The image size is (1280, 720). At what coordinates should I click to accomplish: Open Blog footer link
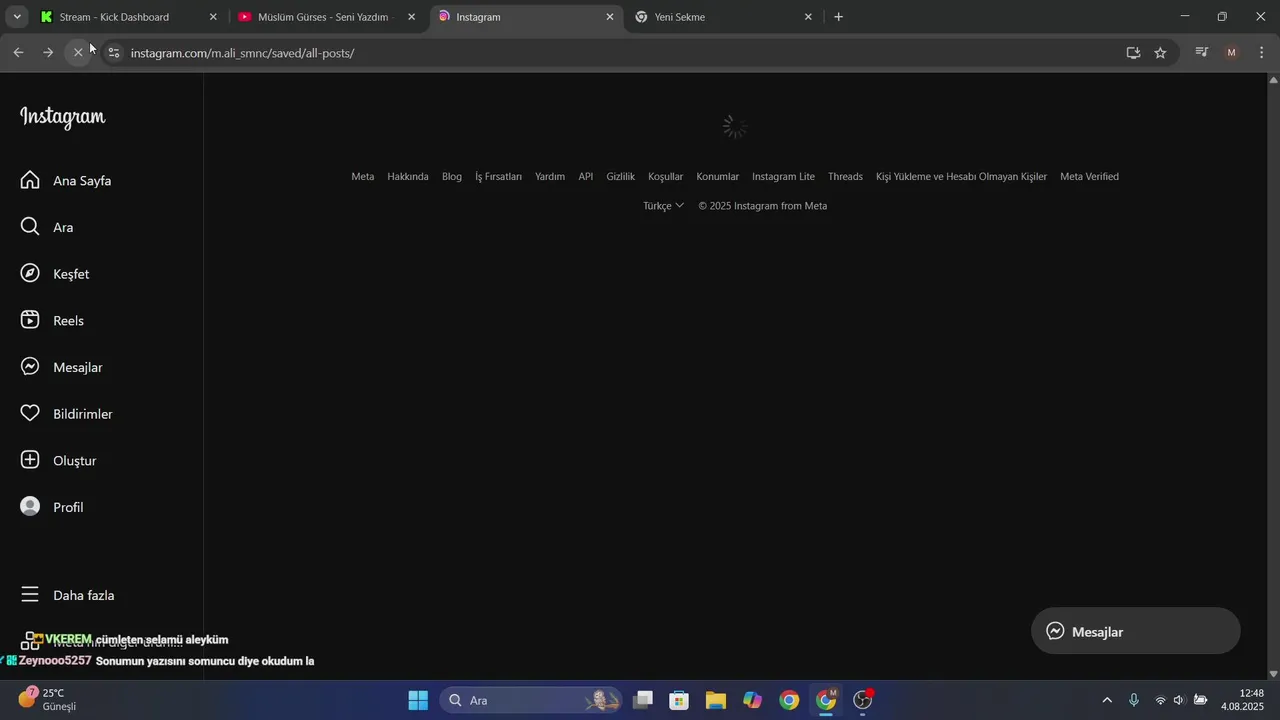click(x=452, y=176)
